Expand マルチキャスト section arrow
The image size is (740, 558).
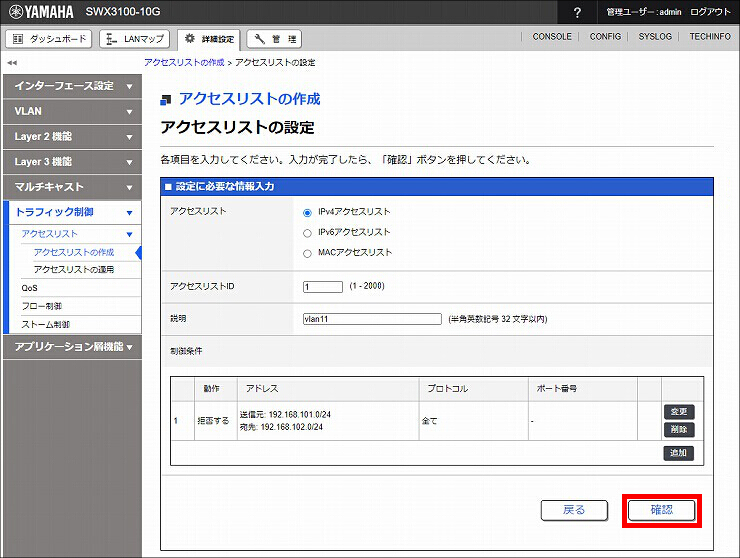click(x=129, y=187)
